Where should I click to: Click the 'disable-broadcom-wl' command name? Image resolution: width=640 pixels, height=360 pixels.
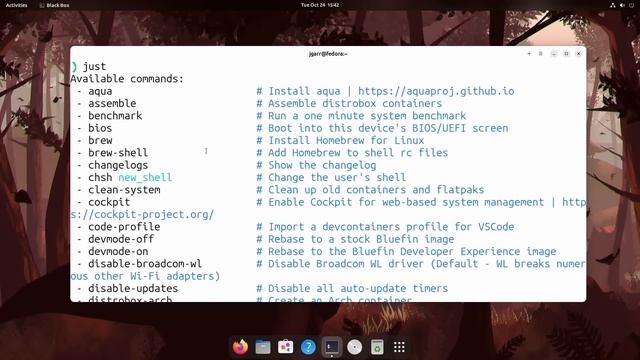click(145, 264)
